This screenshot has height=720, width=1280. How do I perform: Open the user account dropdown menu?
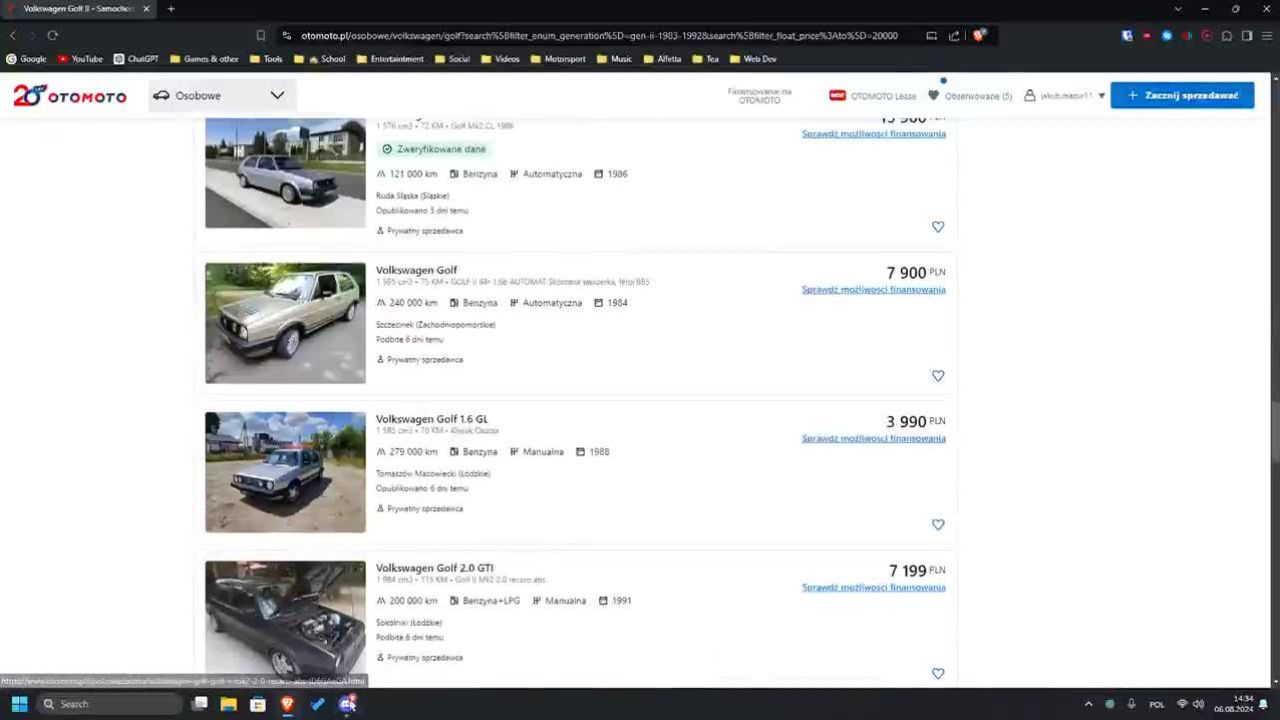[x=1065, y=96]
